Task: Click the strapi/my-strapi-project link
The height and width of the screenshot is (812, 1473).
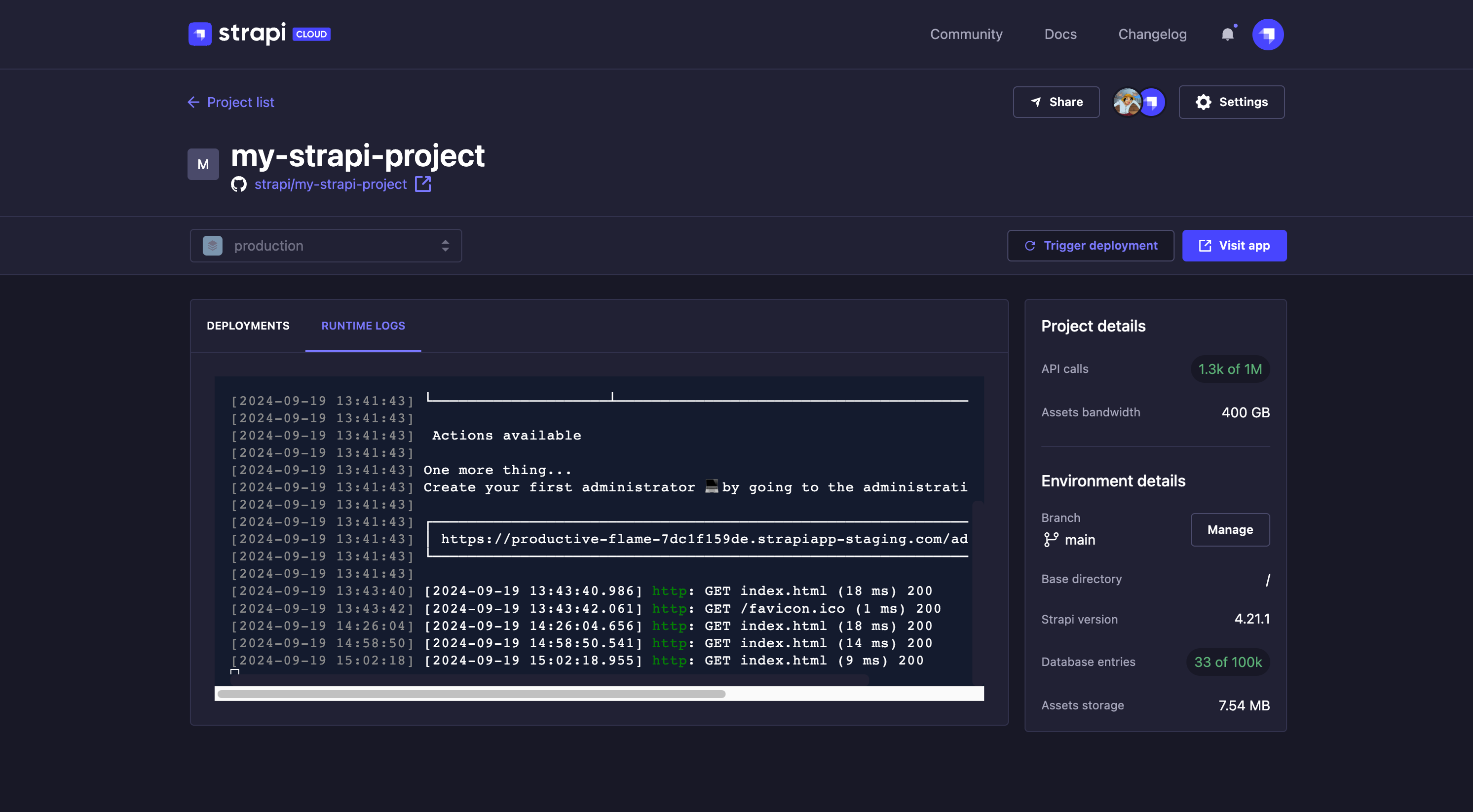Action: 330,184
